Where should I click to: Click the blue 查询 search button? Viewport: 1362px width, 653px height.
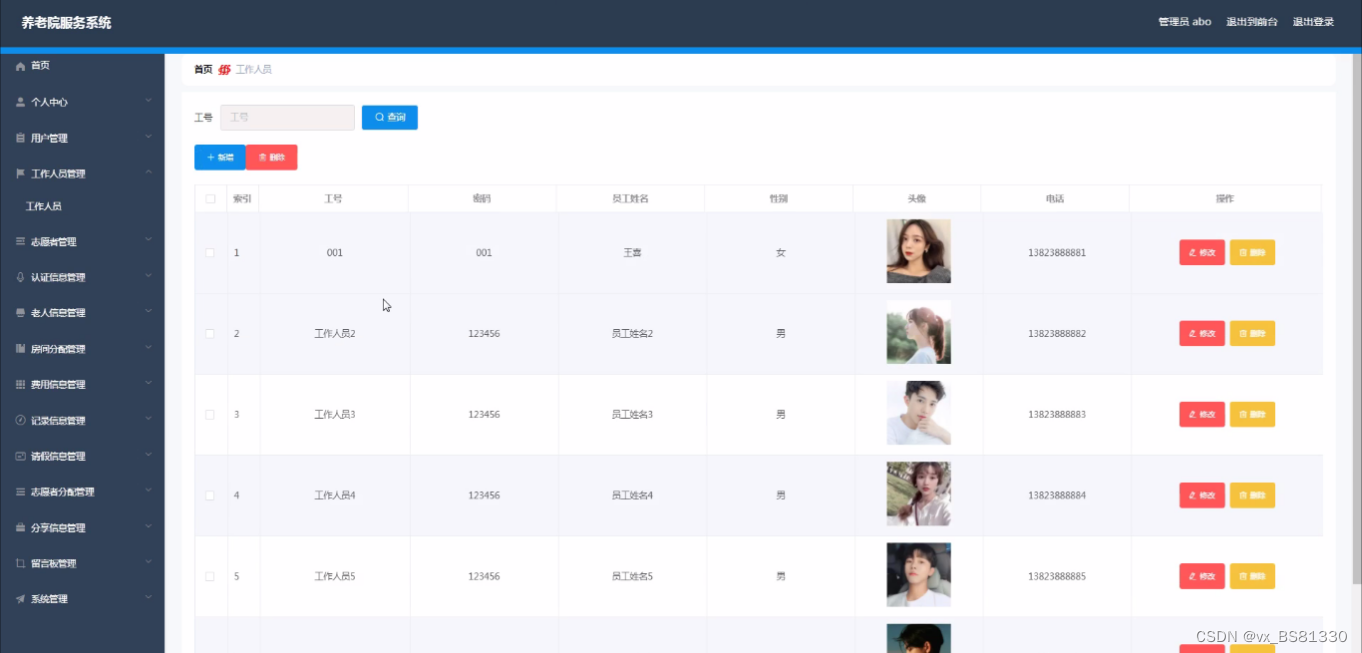point(390,117)
